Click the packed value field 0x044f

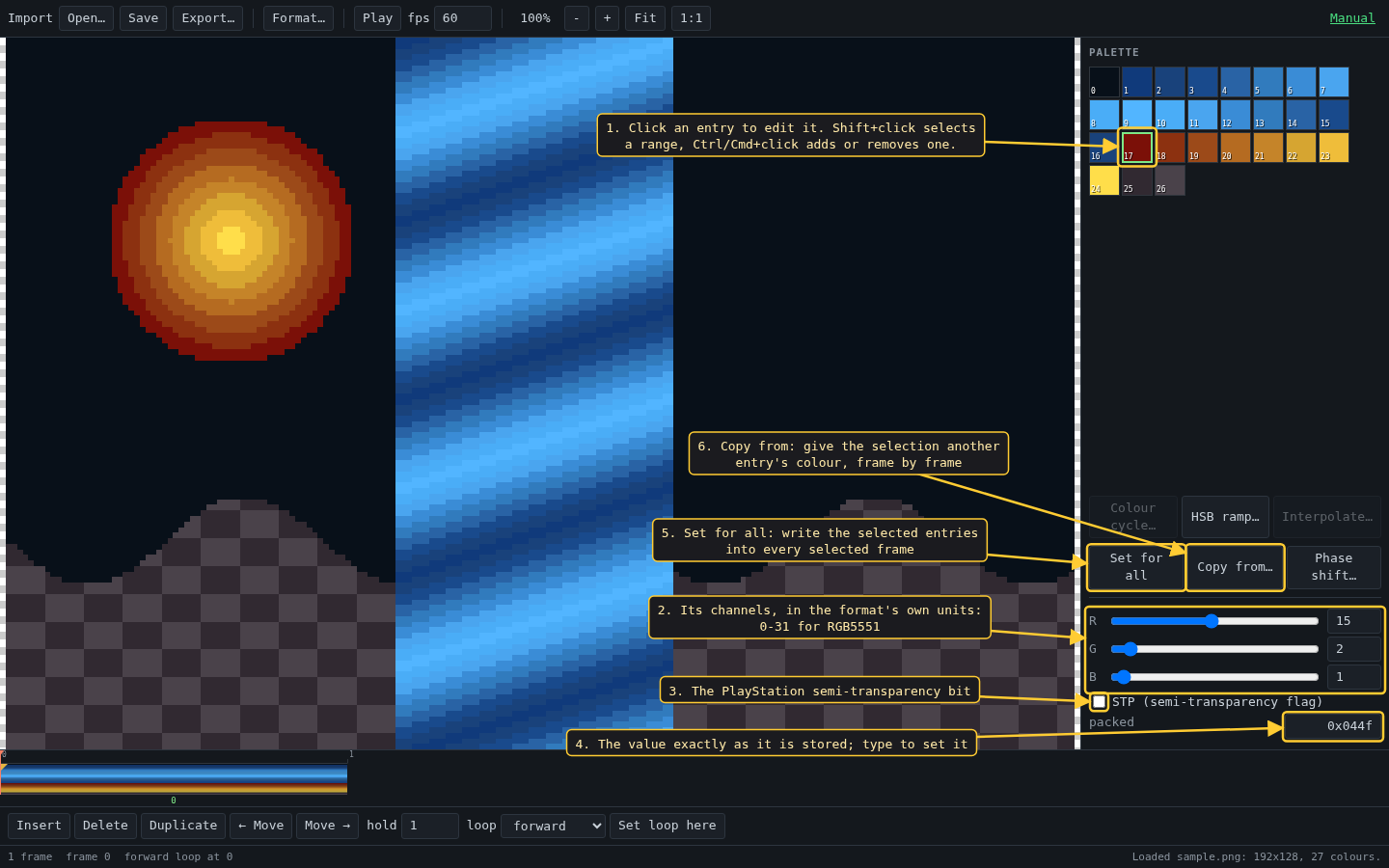(x=1333, y=726)
